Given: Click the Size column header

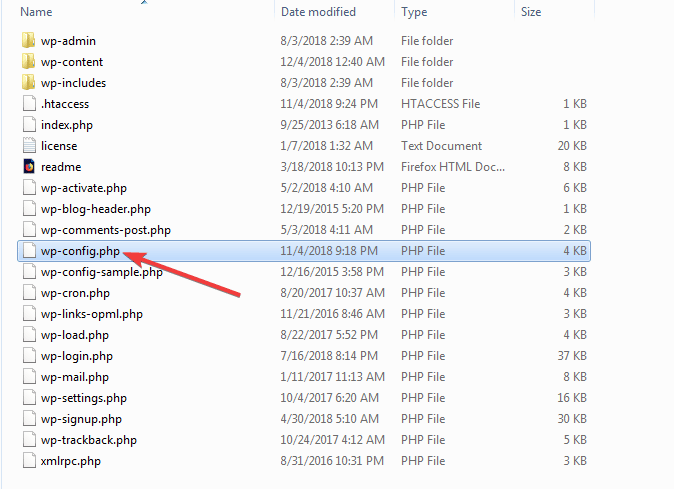Looking at the screenshot, I should (531, 12).
